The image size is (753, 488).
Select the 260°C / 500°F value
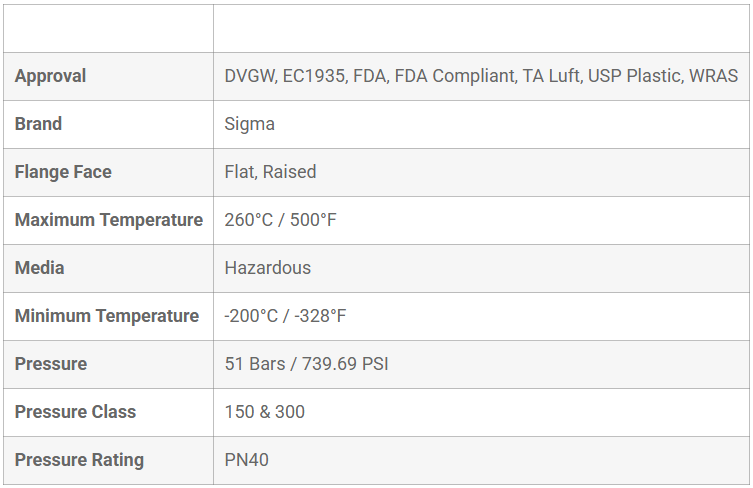click(x=280, y=220)
